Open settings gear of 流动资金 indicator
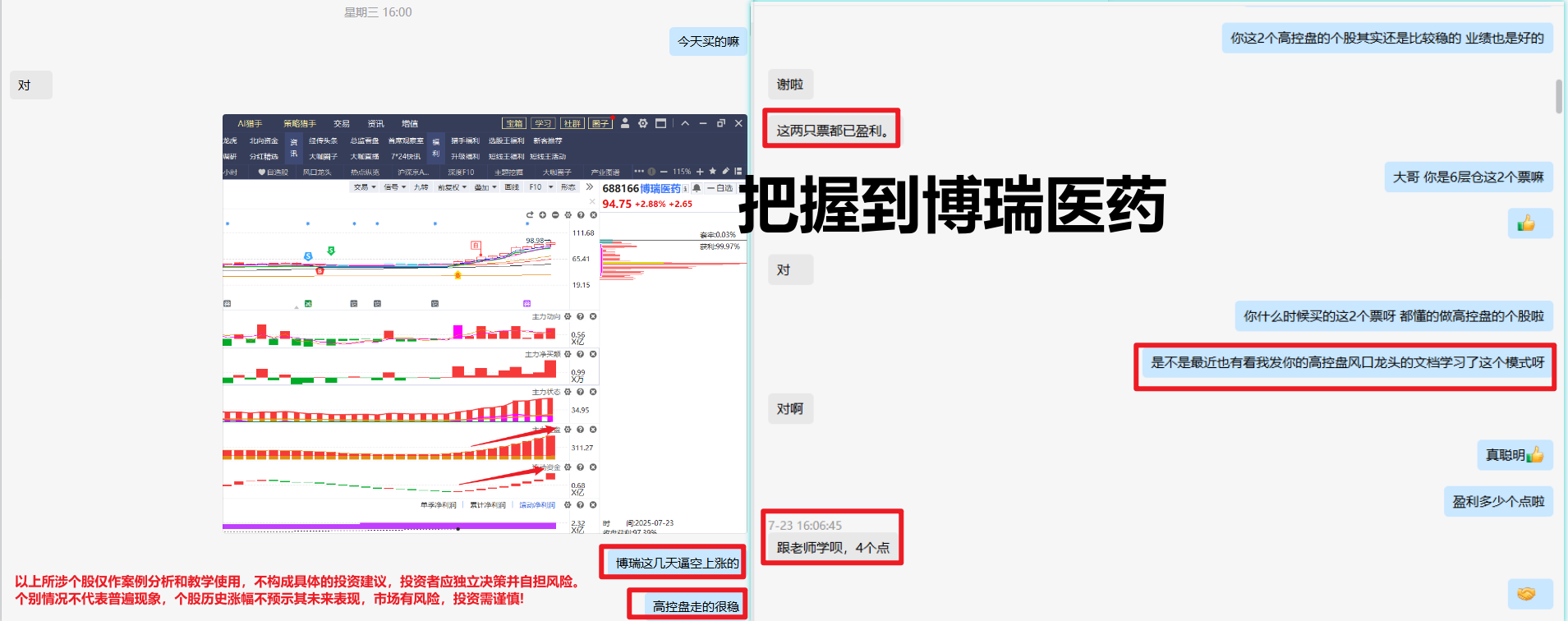The height and width of the screenshot is (621, 1568). tap(568, 467)
